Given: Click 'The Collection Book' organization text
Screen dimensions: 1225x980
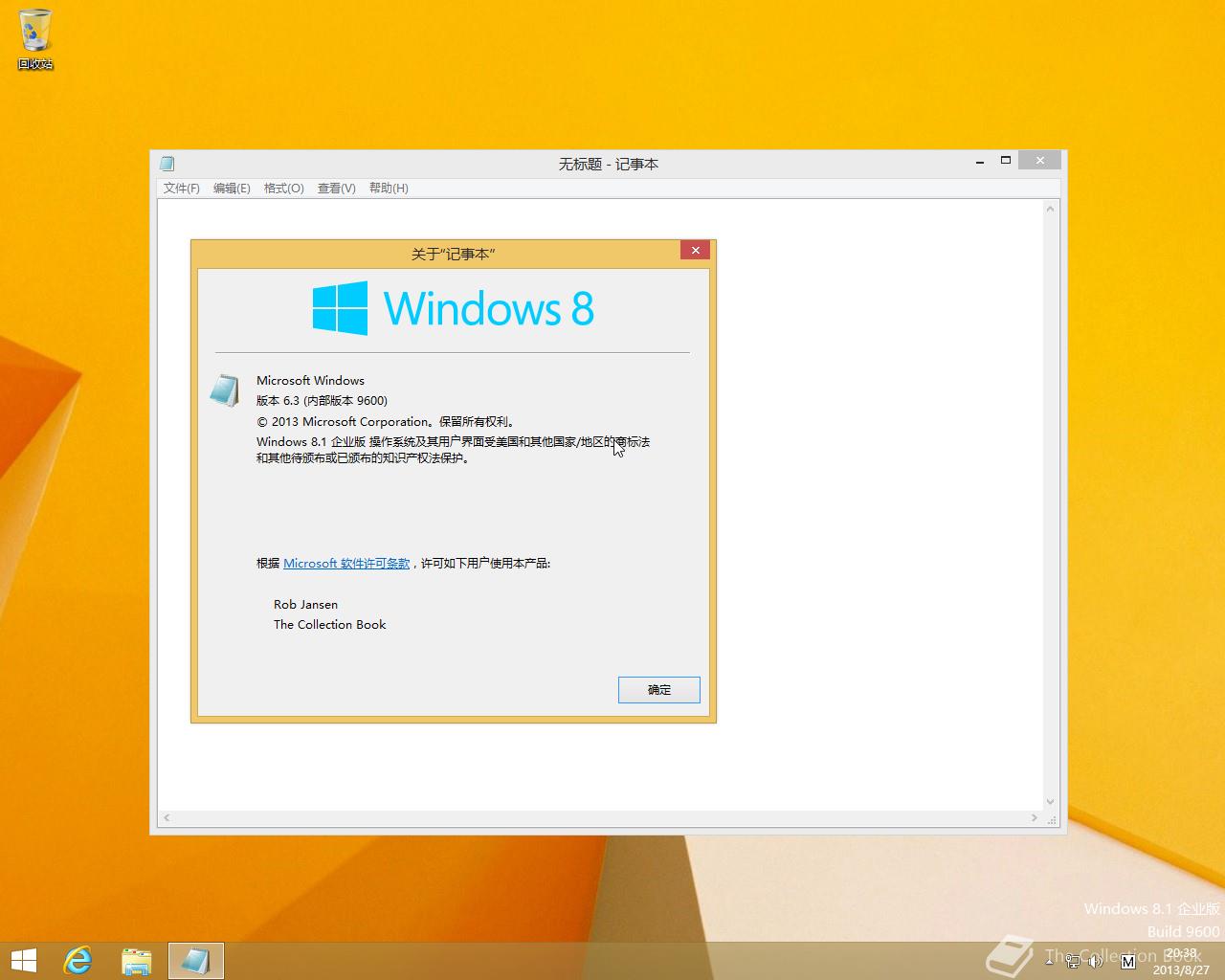Looking at the screenshot, I should 330,625.
